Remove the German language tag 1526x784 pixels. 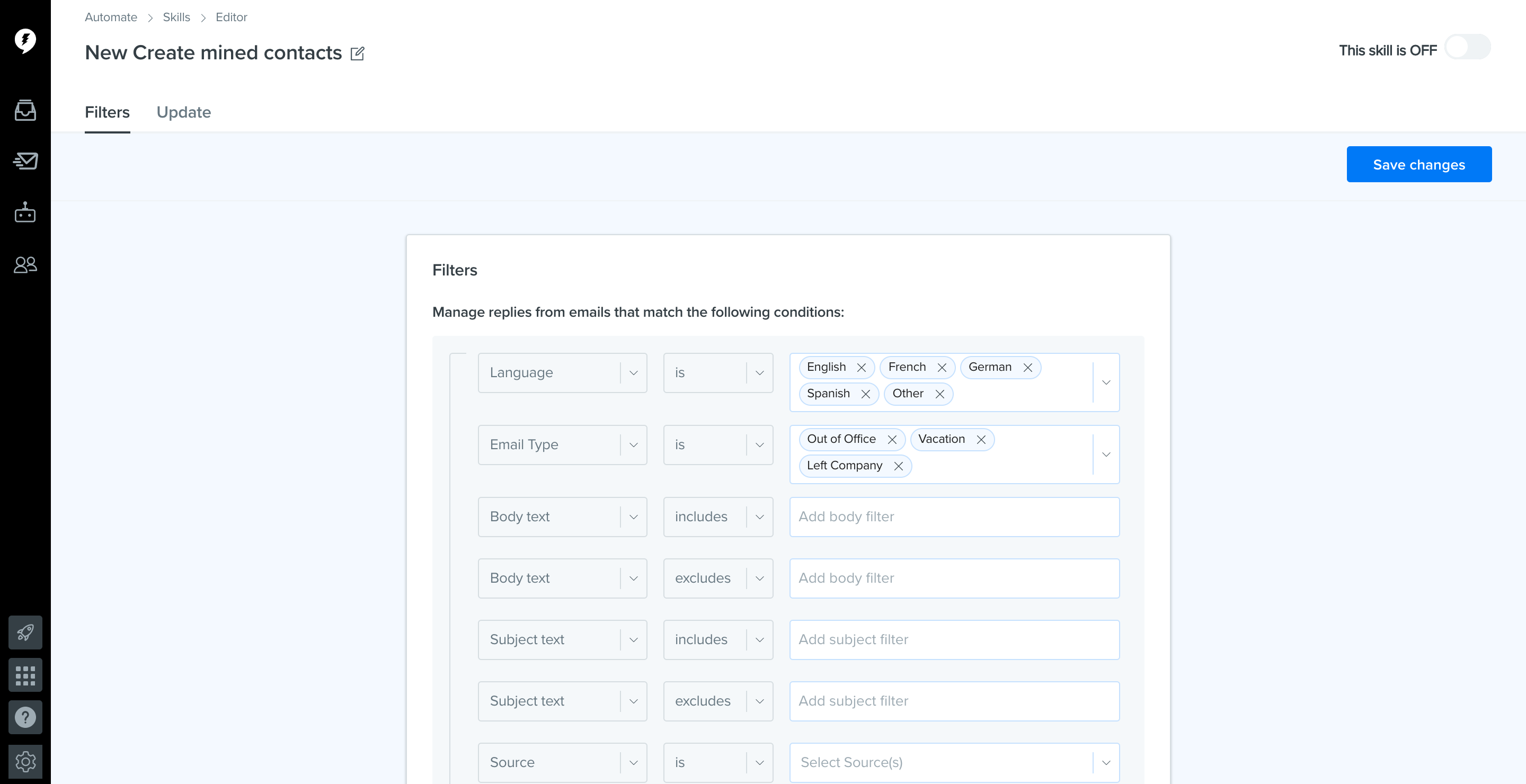point(1028,368)
